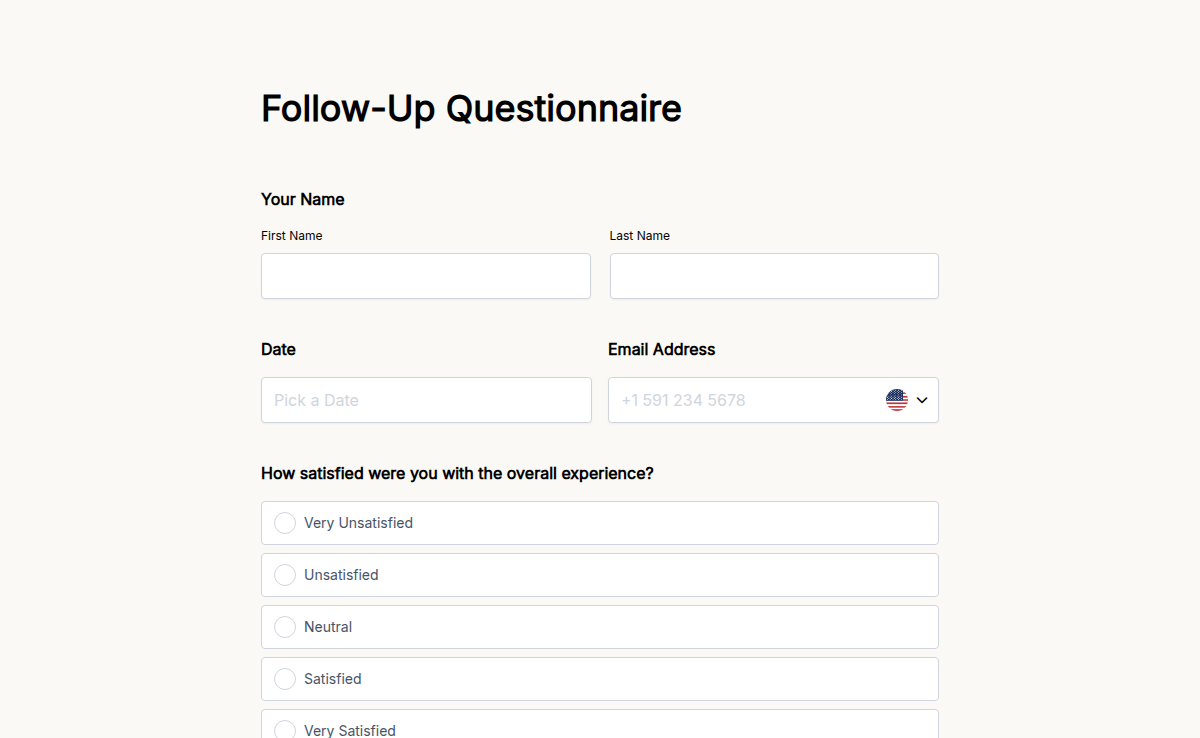Mark "Satisfied" for the overall experience

(285, 678)
